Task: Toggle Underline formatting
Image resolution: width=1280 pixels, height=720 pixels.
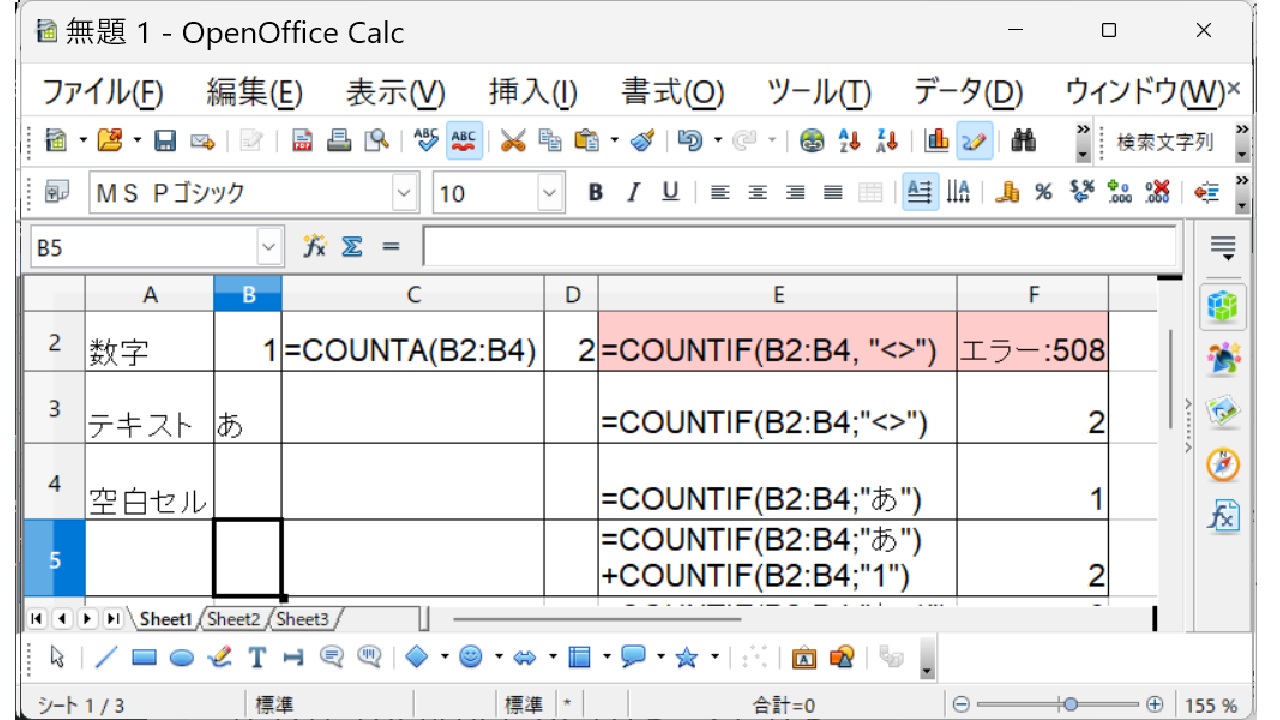Action: click(x=670, y=192)
